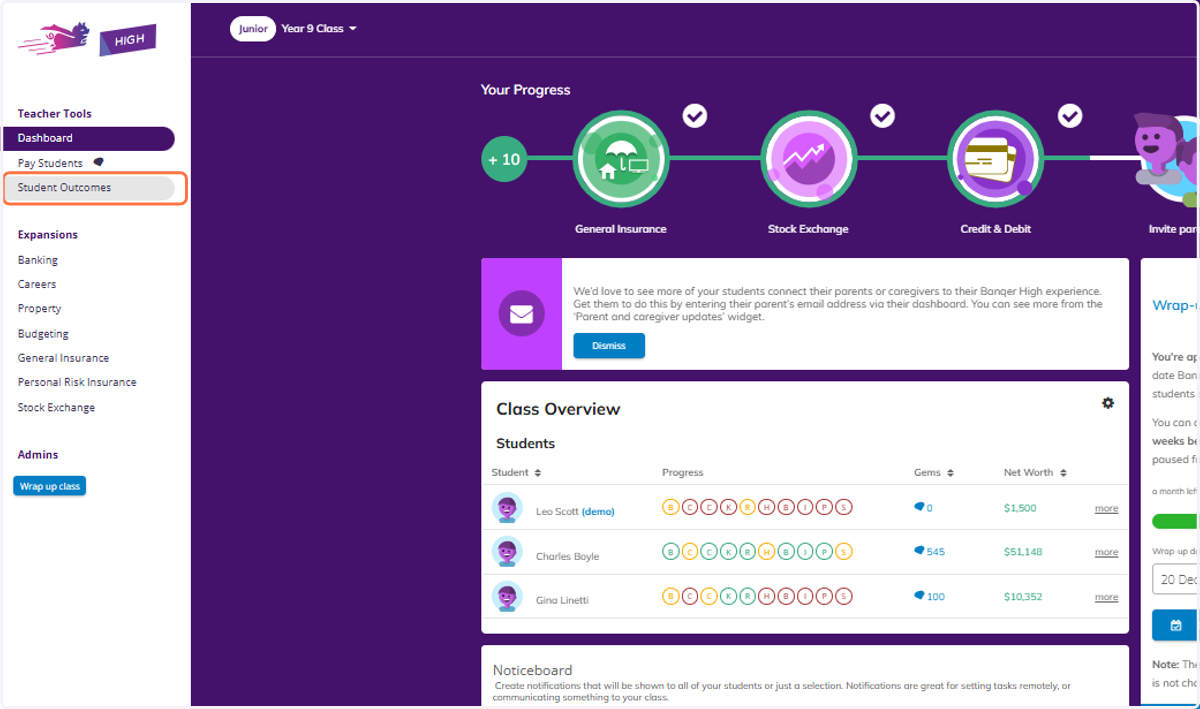Dismiss the parent connection notice
The height and width of the screenshot is (709, 1200).
(609, 346)
